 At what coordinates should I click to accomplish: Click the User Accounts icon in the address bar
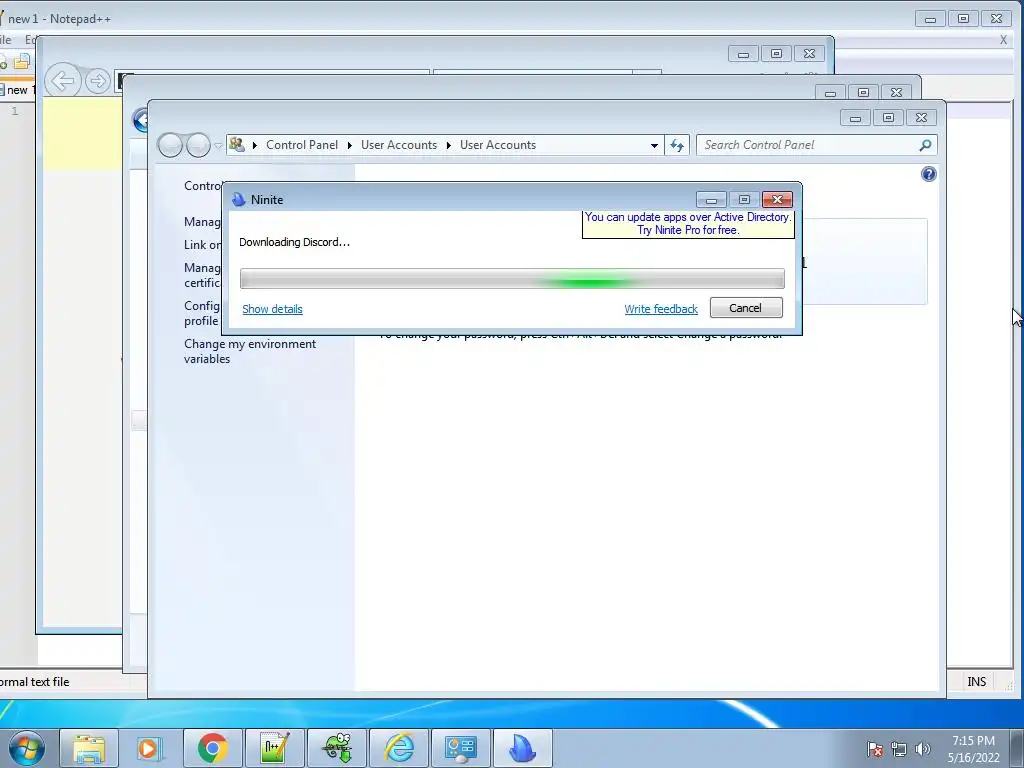(x=237, y=144)
